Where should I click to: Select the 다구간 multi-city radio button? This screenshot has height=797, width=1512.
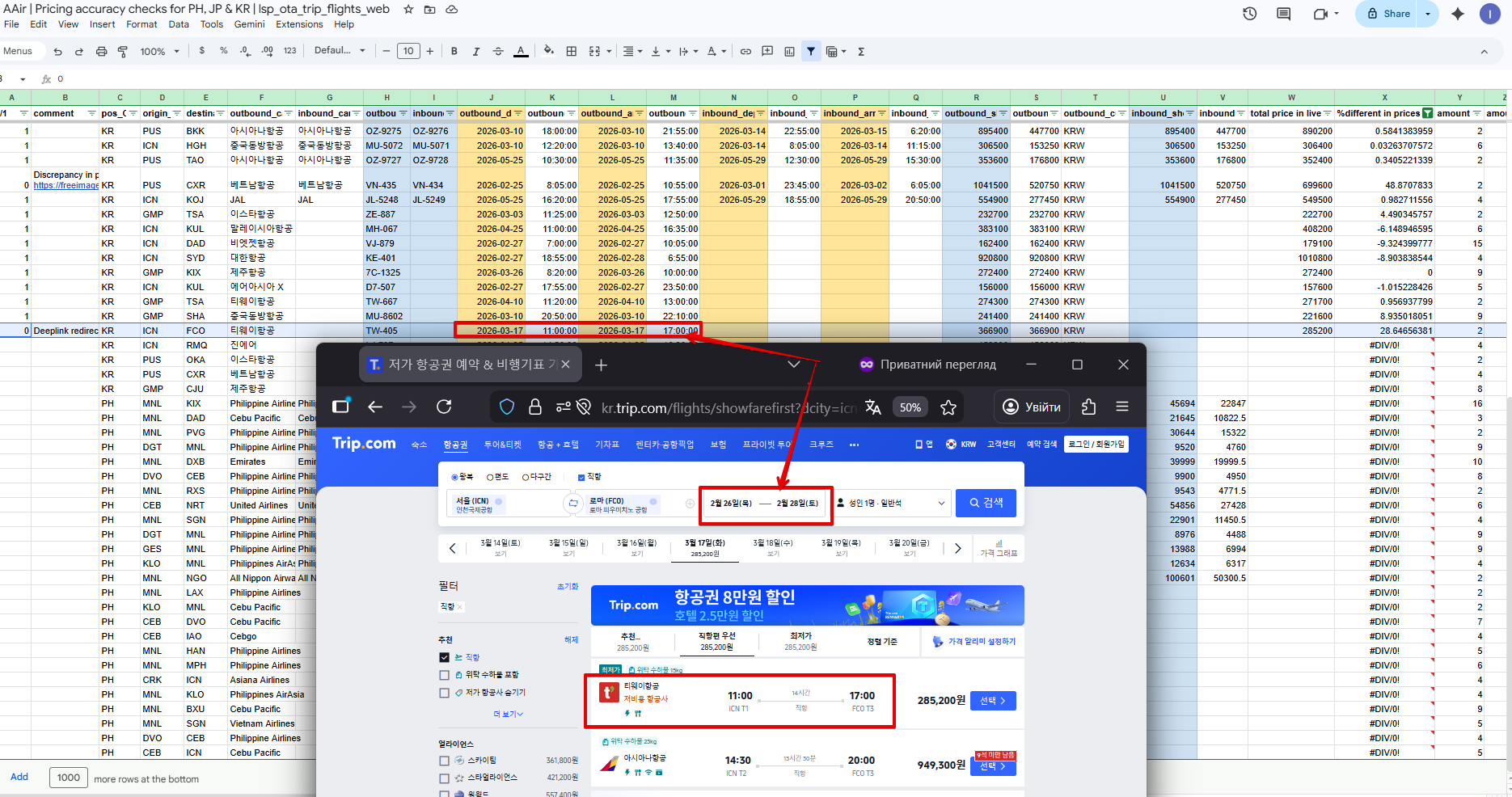(526, 477)
